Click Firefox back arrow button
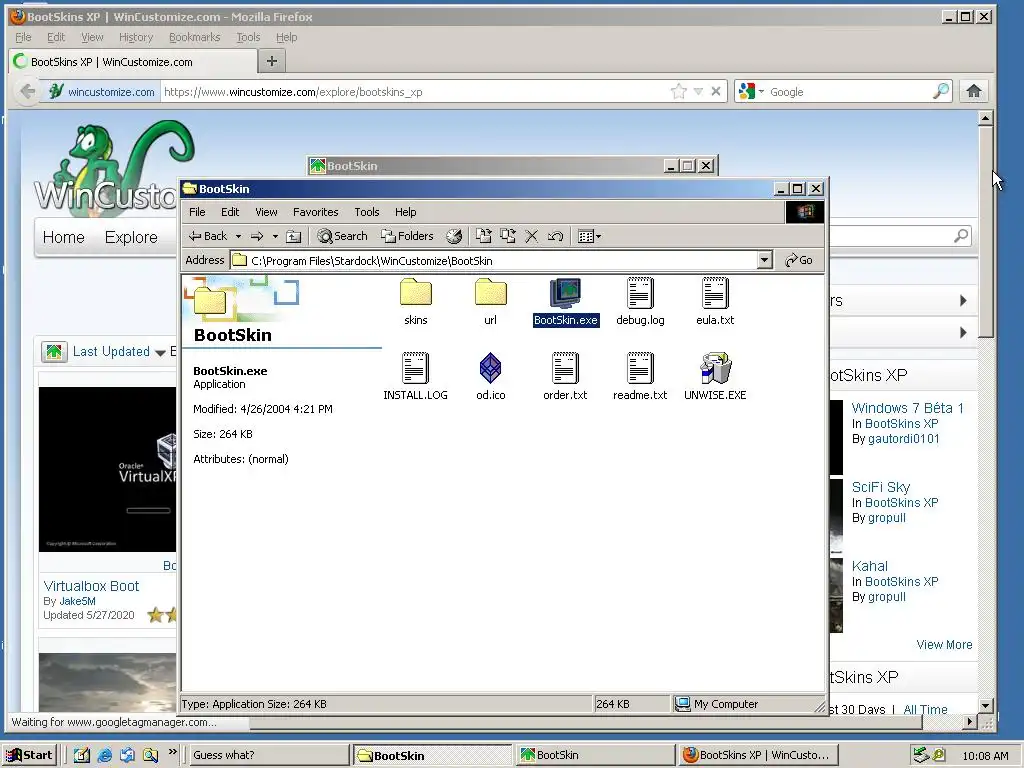Screen dimensions: 1024x768 (27, 91)
